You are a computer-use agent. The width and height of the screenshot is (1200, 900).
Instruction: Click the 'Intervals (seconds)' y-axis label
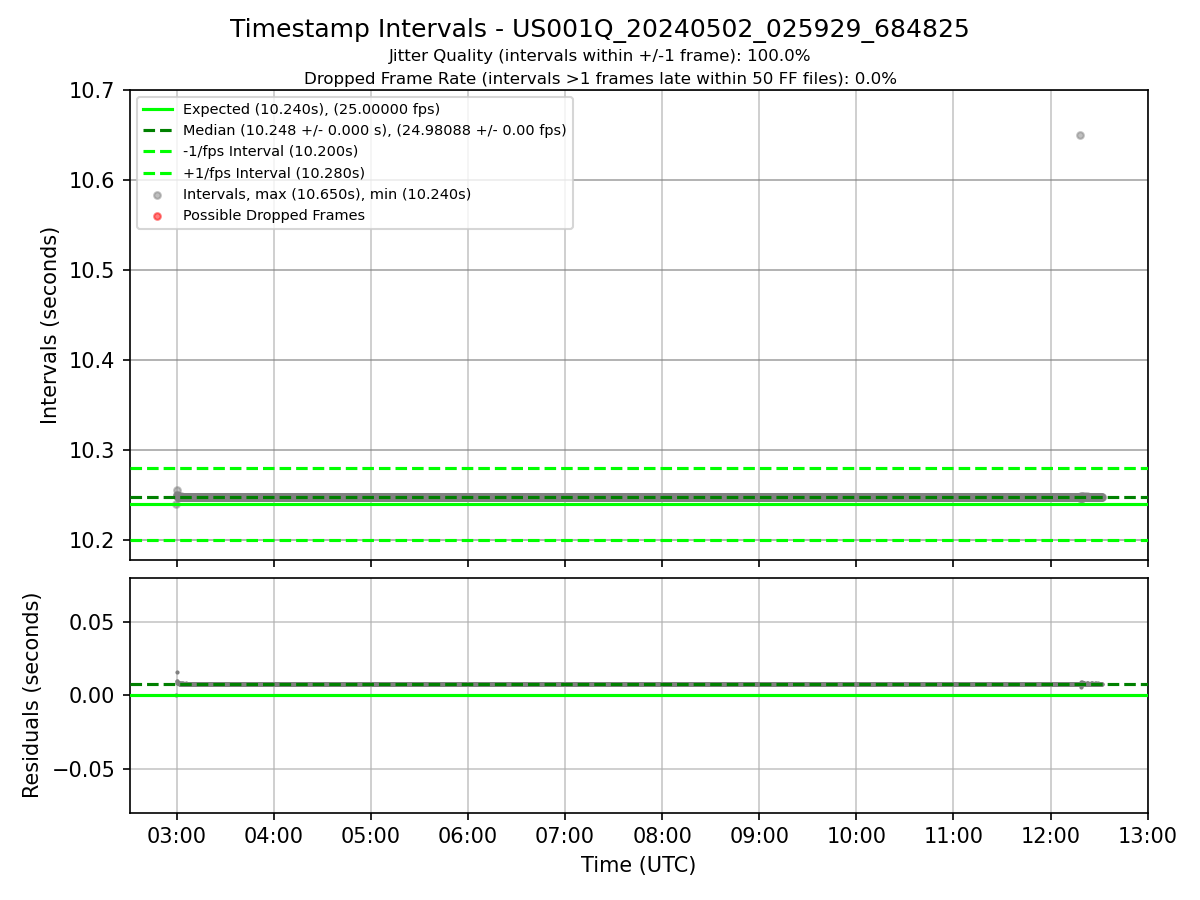click(50, 325)
